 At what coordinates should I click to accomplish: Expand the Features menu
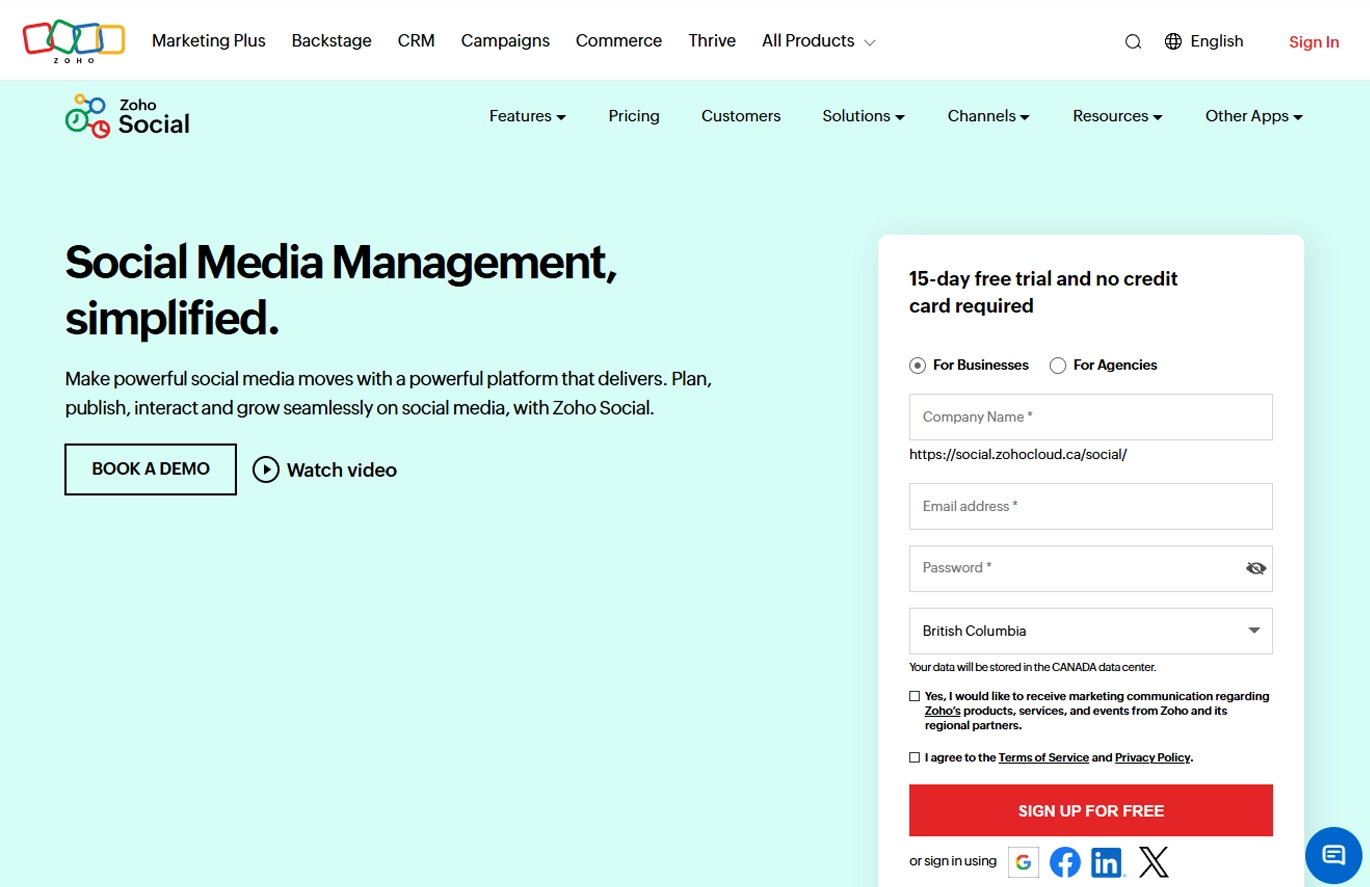click(x=527, y=116)
